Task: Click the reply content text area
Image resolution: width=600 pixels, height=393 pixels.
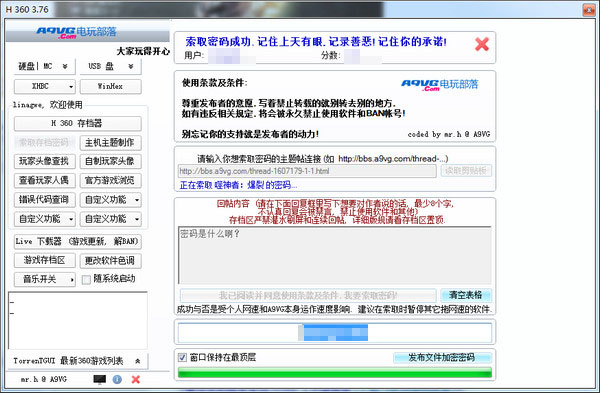Action: pyautogui.click(x=335, y=255)
